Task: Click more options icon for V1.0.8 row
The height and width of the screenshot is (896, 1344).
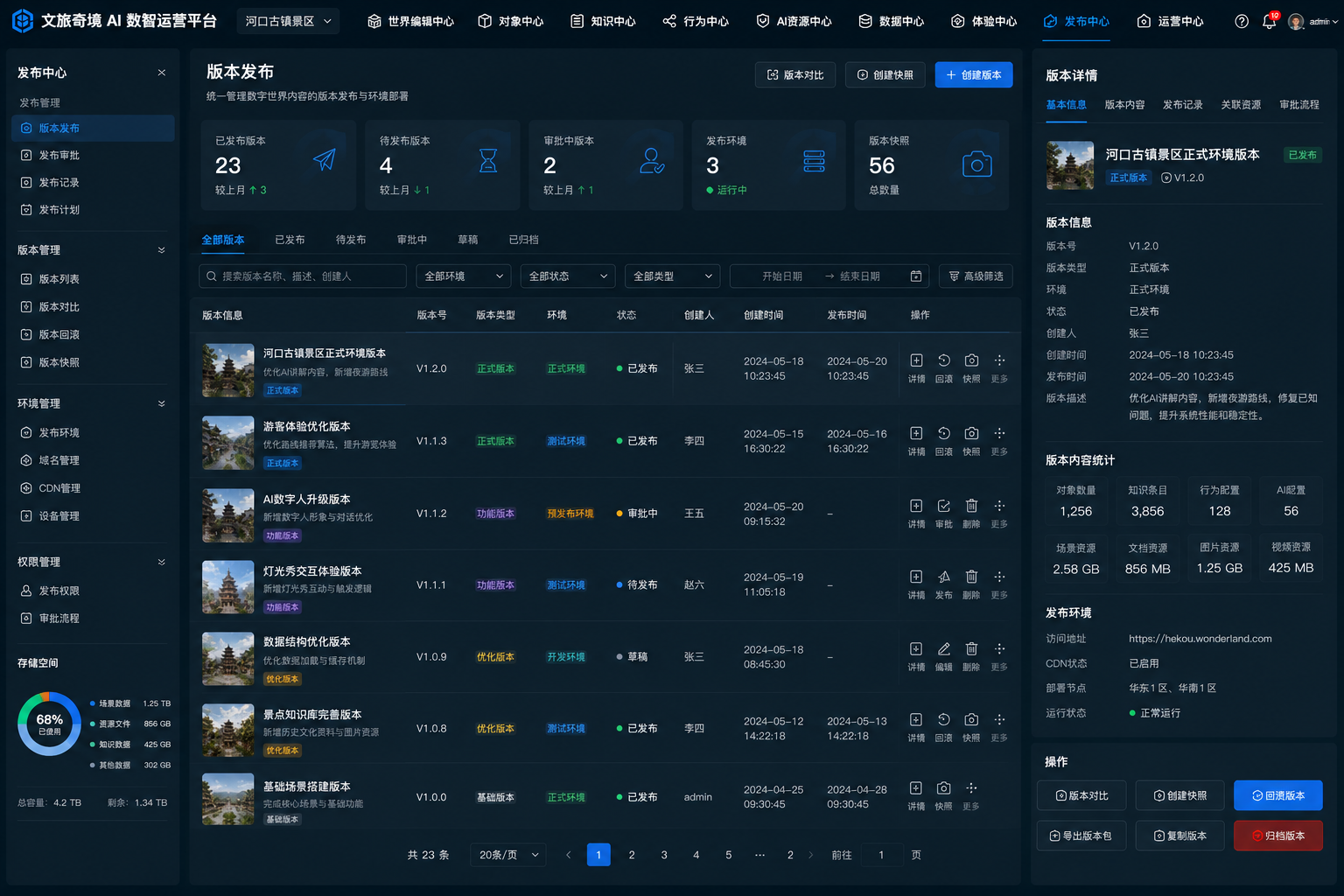Action: [999, 719]
